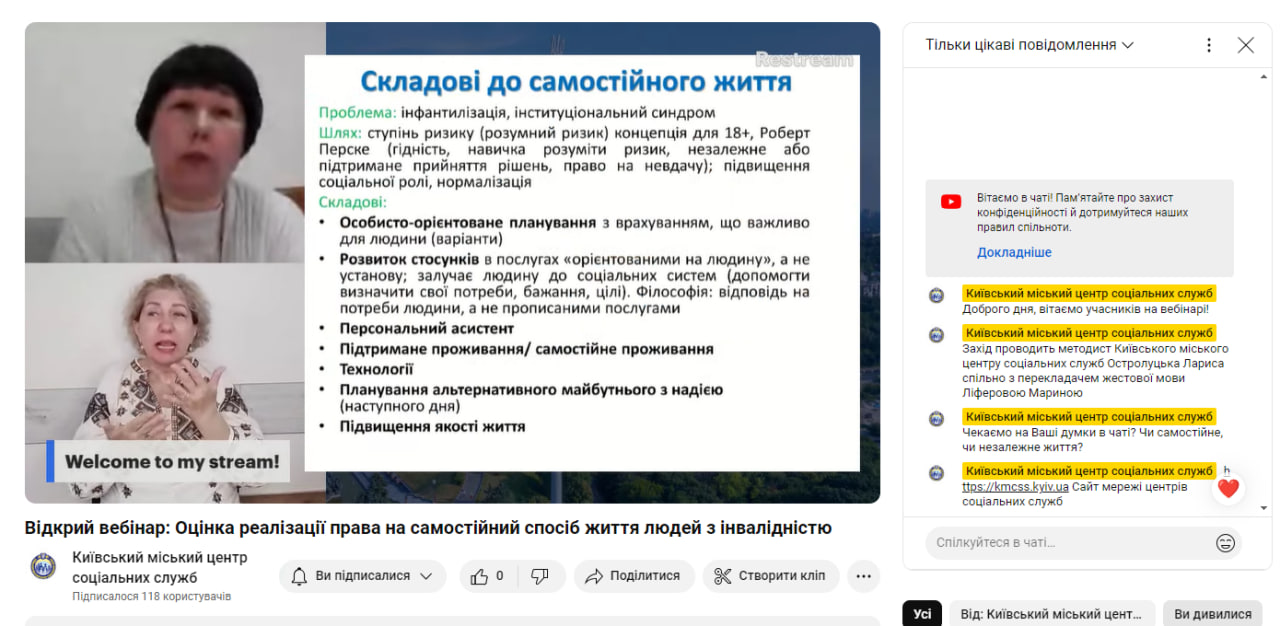The width and height of the screenshot is (1280, 626).
Task: Open the Ви підписалися subscription dropdown
Action: click(x=363, y=576)
